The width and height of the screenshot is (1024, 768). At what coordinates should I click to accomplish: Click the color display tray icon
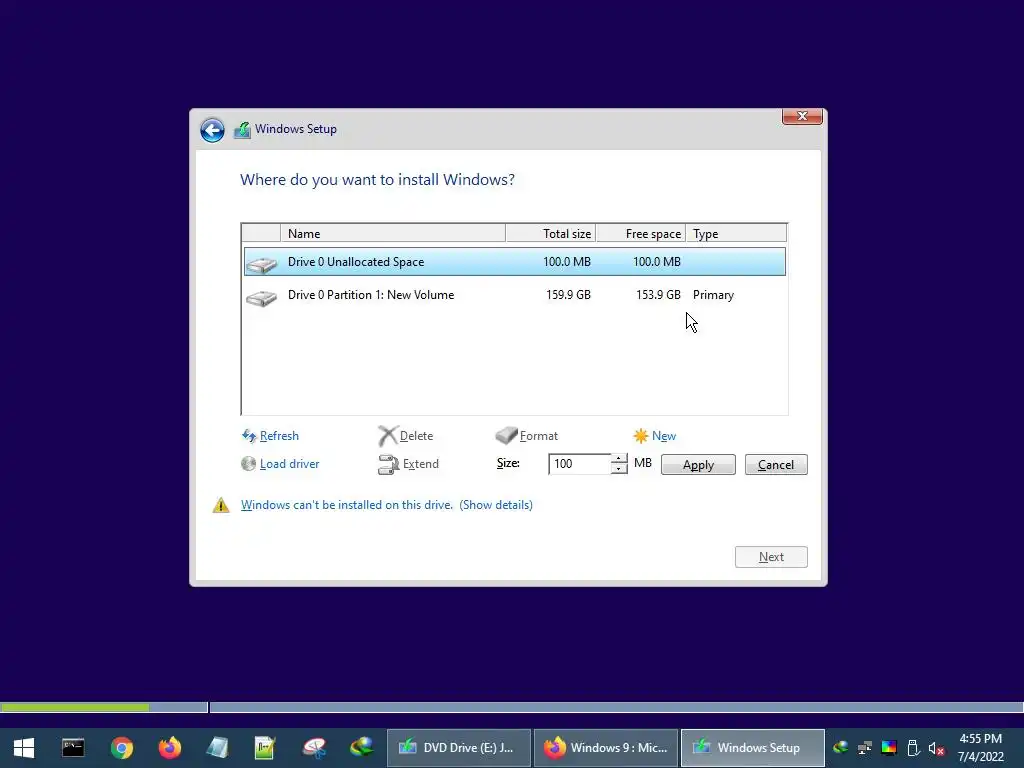(889, 748)
